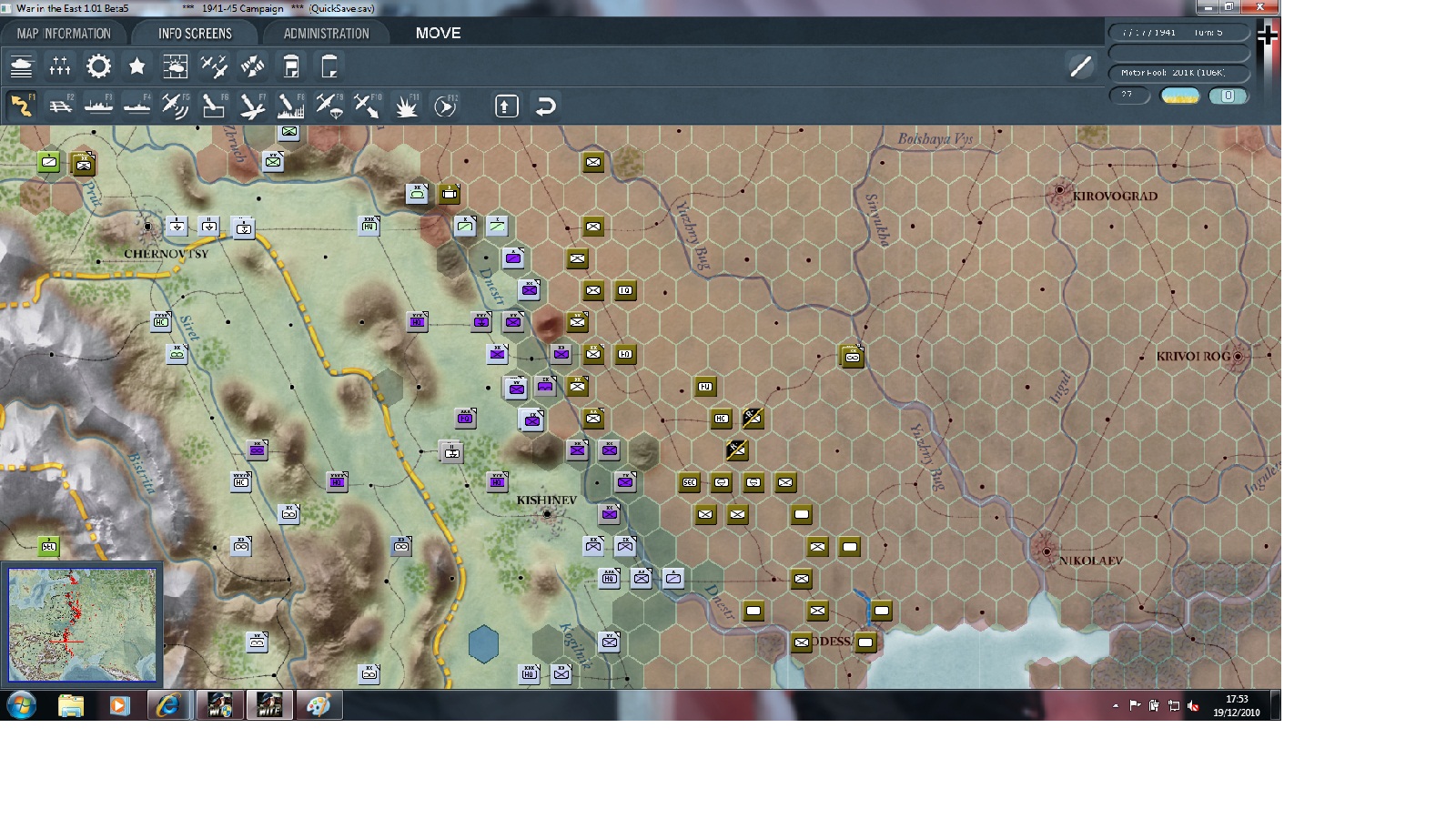Click the German cross flag icon
The height and width of the screenshot is (819, 1456).
click(x=1267, y=35)
